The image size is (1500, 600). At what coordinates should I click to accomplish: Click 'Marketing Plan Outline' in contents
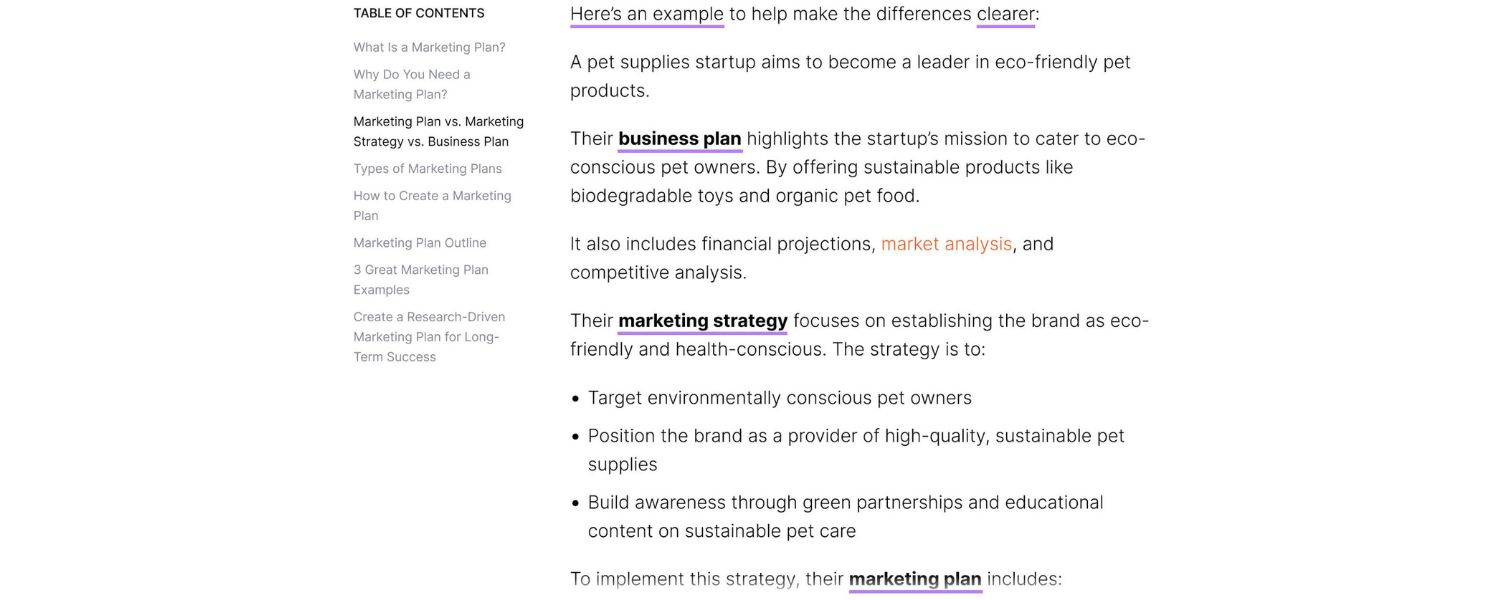click(x=419, y=242)
